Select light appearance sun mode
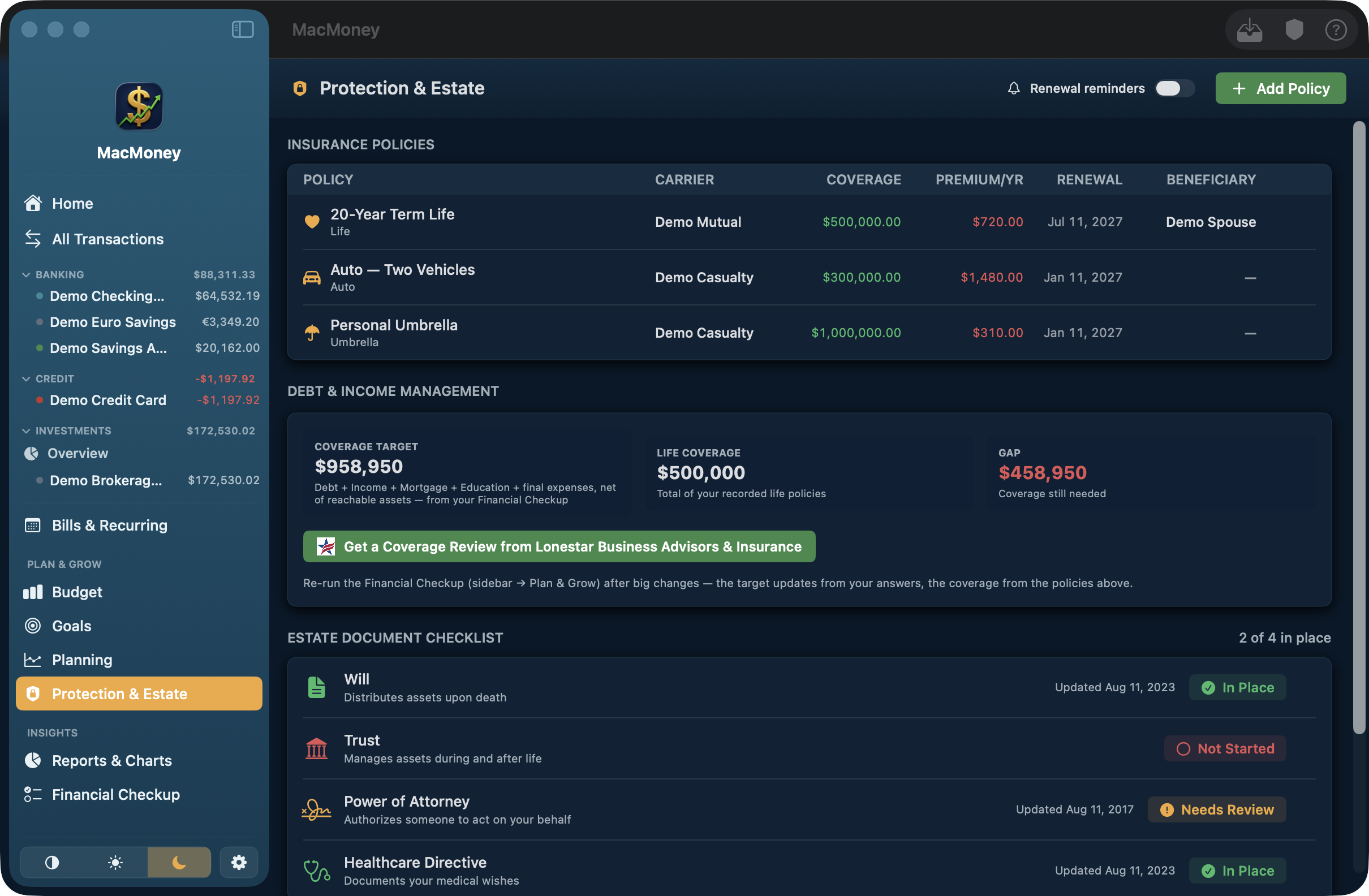1369x896 pixels. (x=115, y=862)
